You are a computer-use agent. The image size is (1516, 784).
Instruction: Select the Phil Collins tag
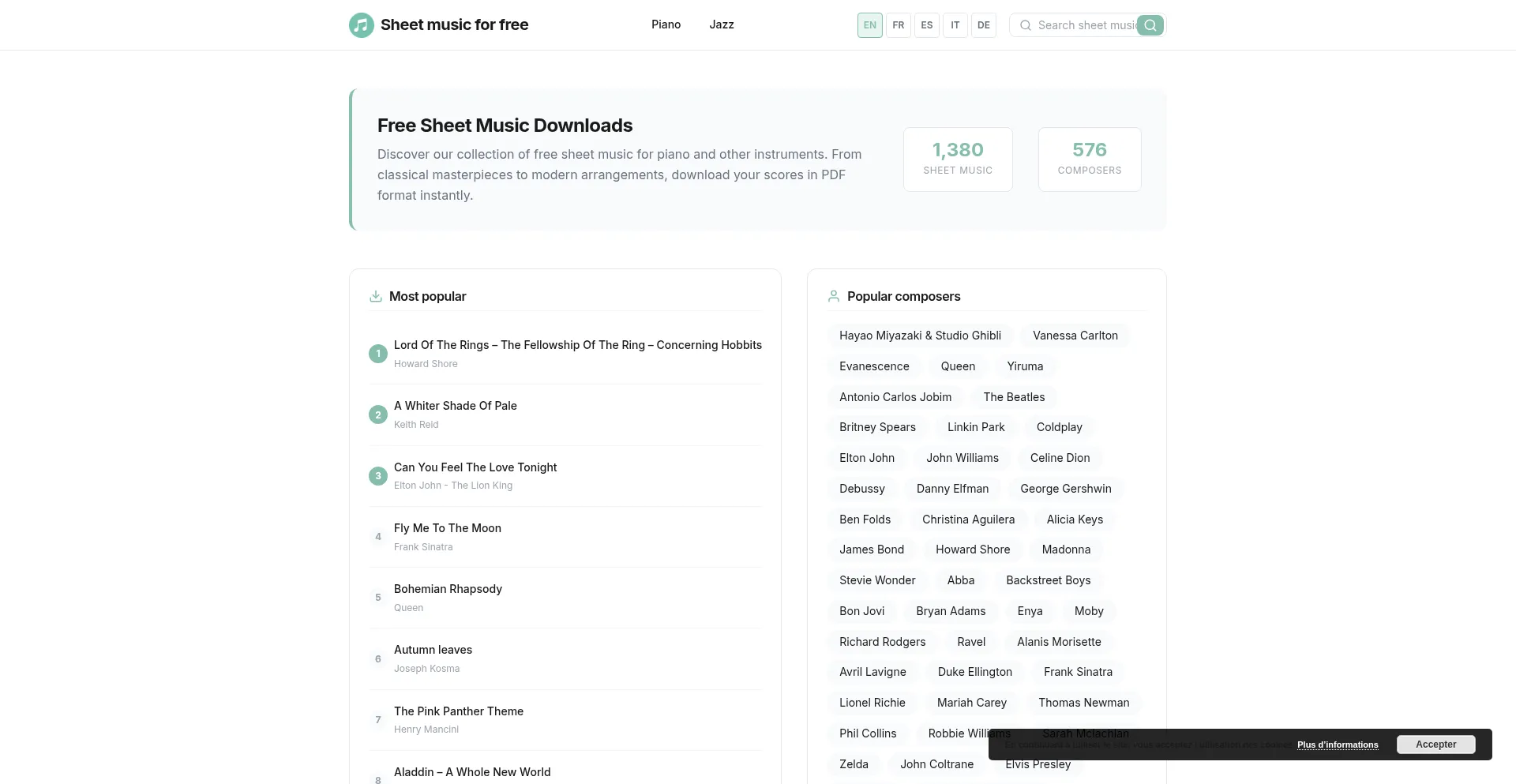click(868, 733)
